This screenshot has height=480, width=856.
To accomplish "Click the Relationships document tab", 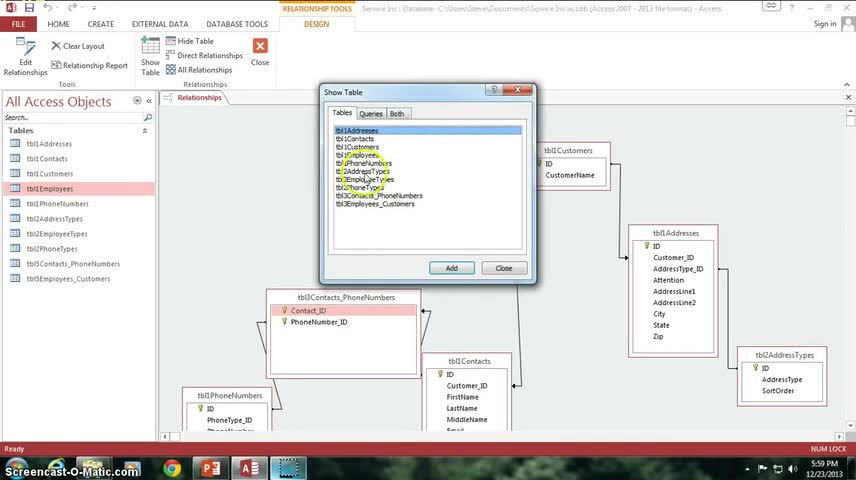I will point(194,98).
